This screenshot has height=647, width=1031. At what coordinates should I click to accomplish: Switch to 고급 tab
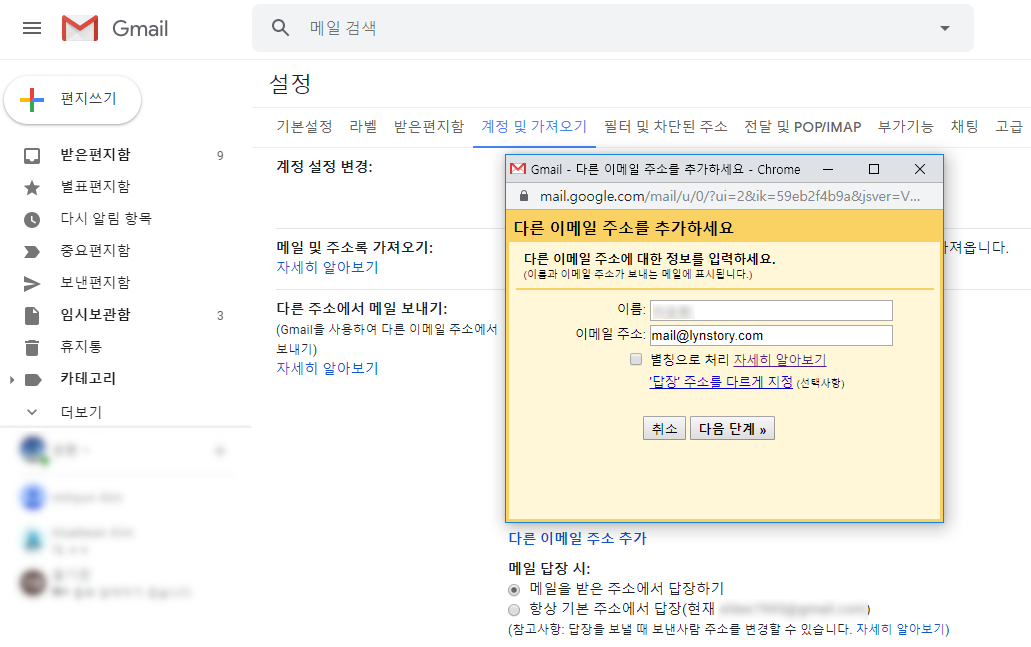click(1009, 126)
